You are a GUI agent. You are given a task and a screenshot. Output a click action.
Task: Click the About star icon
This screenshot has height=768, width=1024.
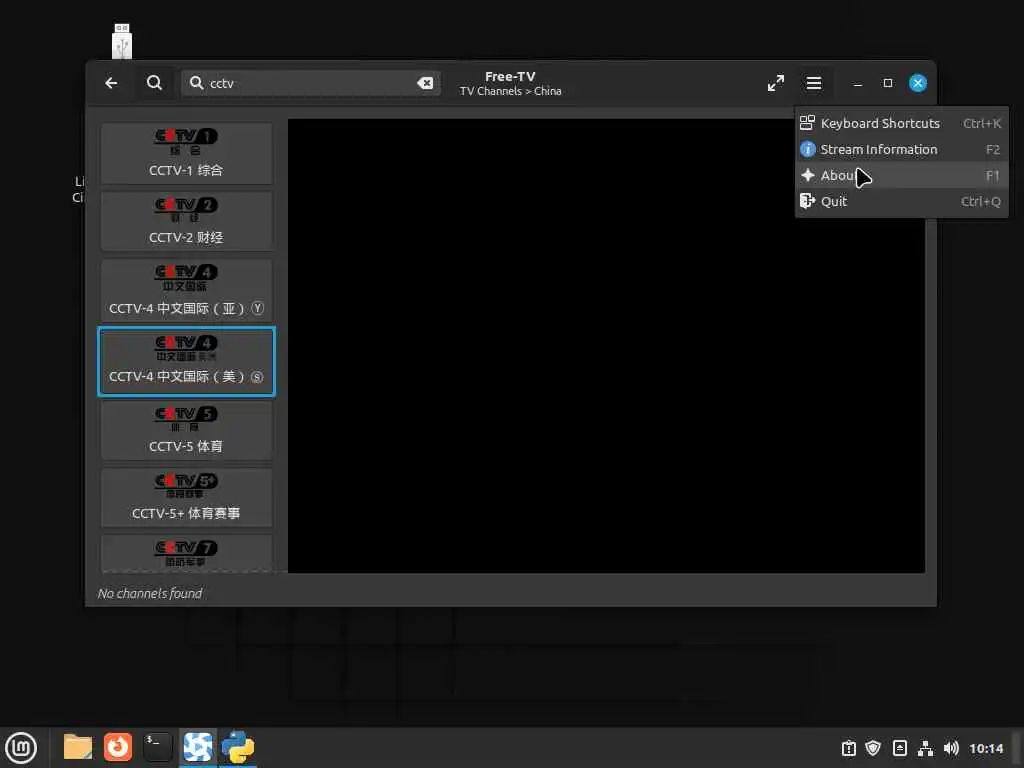pyautogui.click(x=807, y=175)
